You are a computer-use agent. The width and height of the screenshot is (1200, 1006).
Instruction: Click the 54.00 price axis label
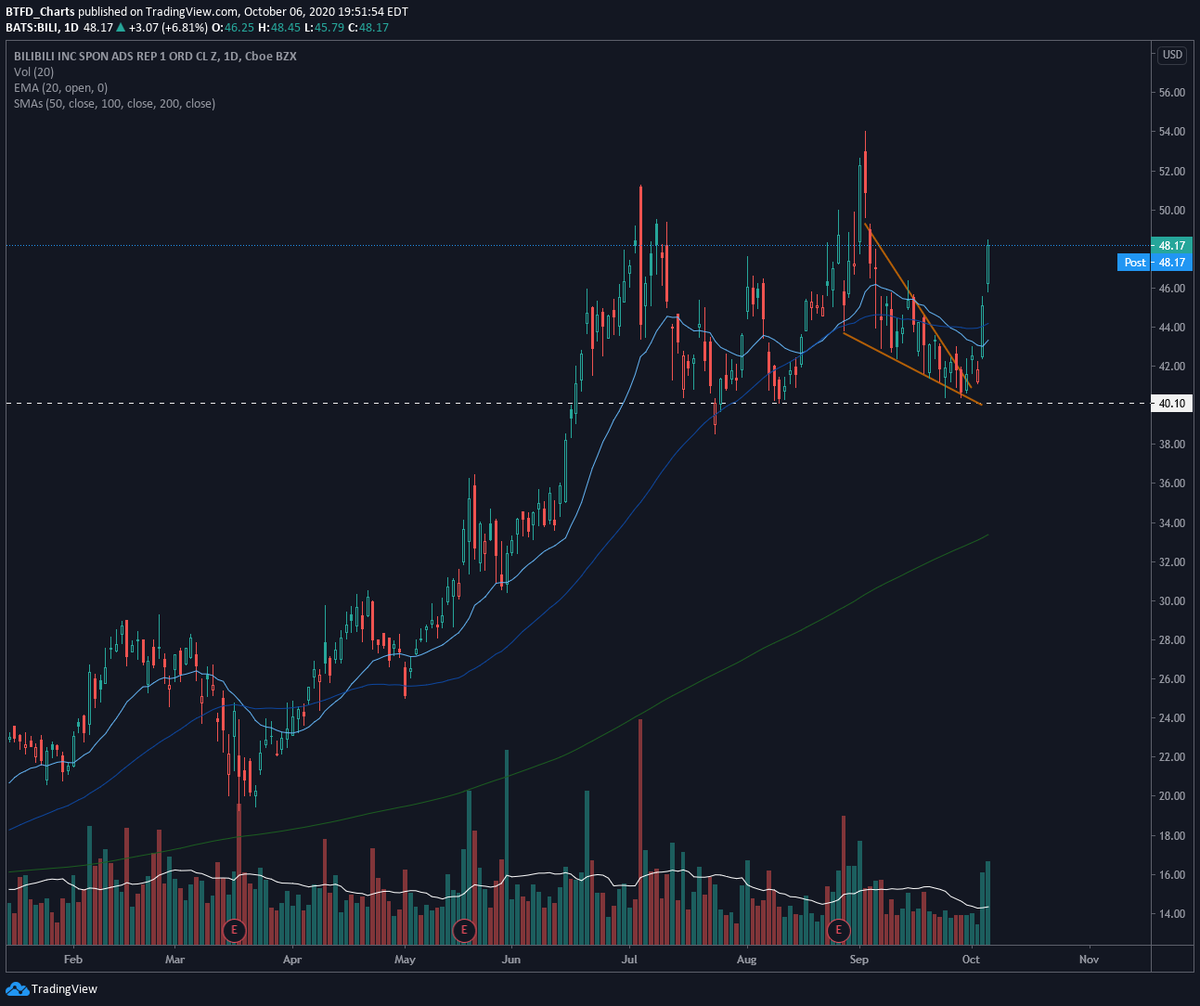(x=1171, y=132)
